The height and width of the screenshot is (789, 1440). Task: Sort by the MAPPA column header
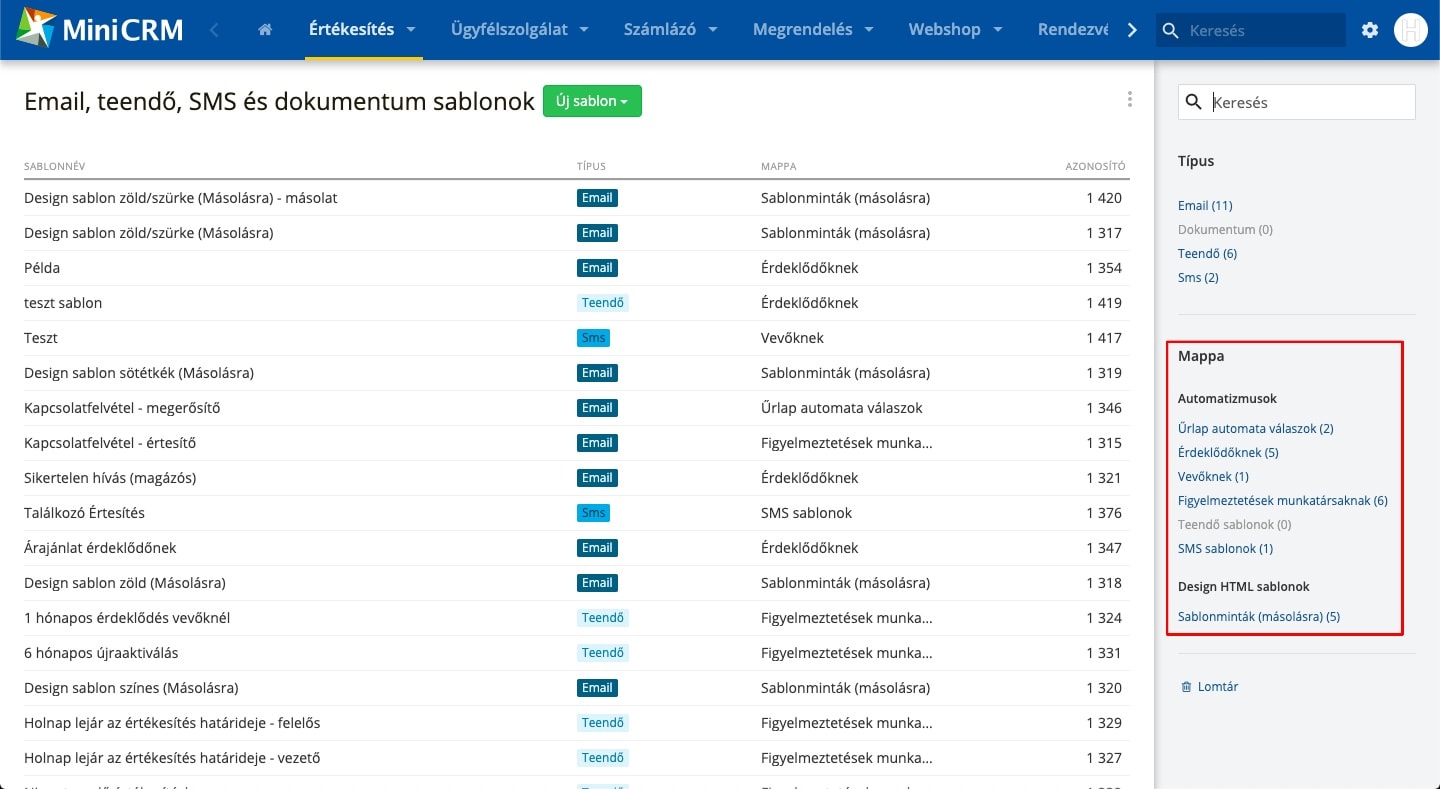(778, 166)
